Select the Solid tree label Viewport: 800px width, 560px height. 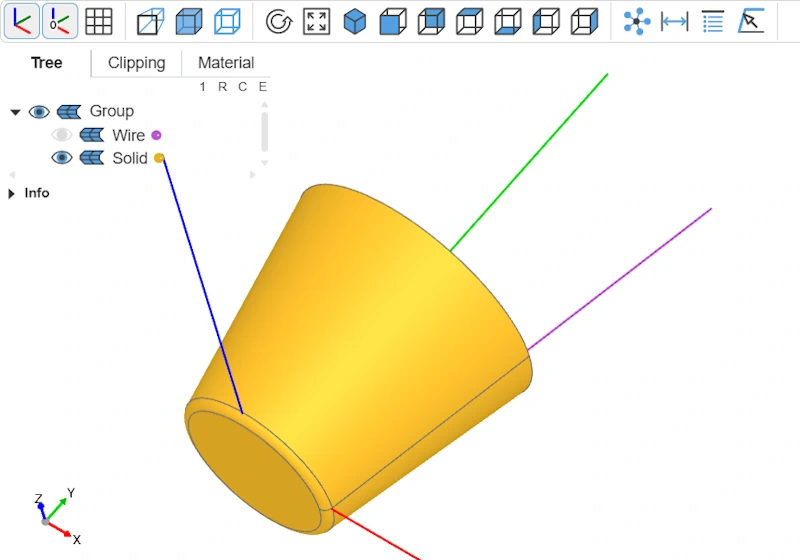130,158
